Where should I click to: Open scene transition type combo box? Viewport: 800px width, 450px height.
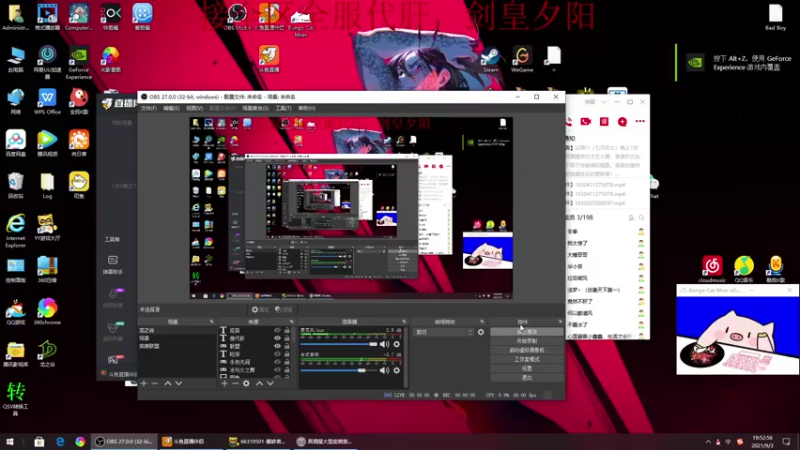pyautogui.click(x=444, y=332)
